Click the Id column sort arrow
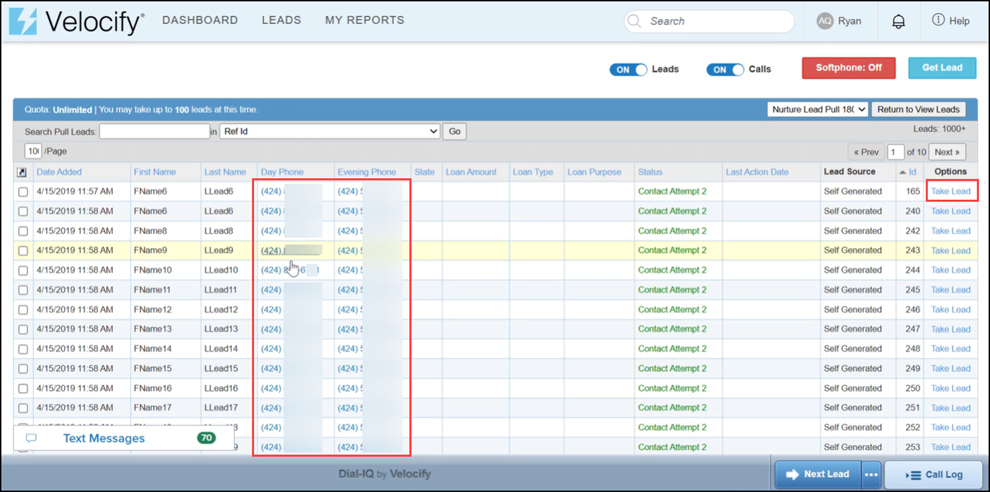990x492 pixels. pyautogui.click(x=902, y=172)
